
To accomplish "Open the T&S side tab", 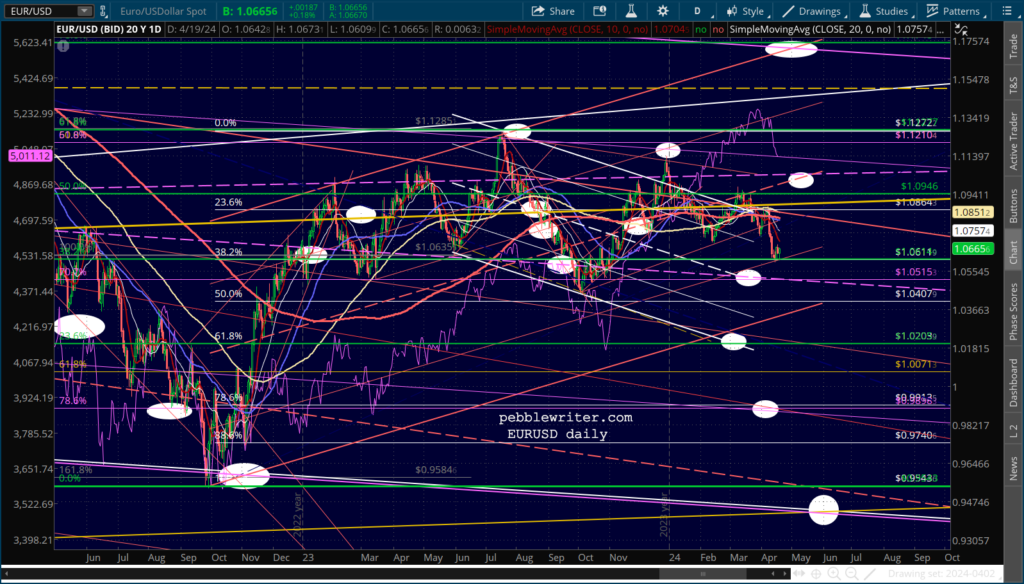I will click(x=1014, y=84).
